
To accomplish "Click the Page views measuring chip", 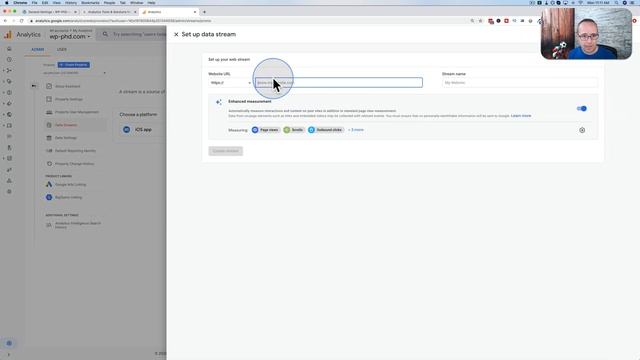I will pos(266,130).
